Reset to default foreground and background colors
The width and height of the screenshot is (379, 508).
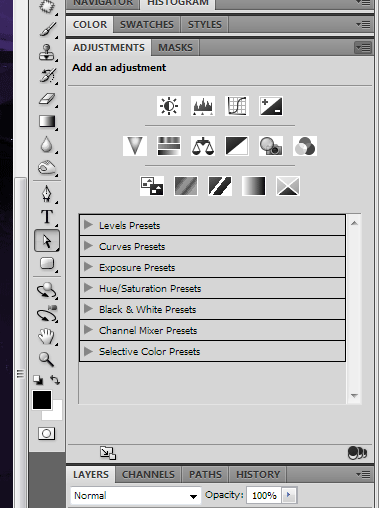(x=38, y=380)
